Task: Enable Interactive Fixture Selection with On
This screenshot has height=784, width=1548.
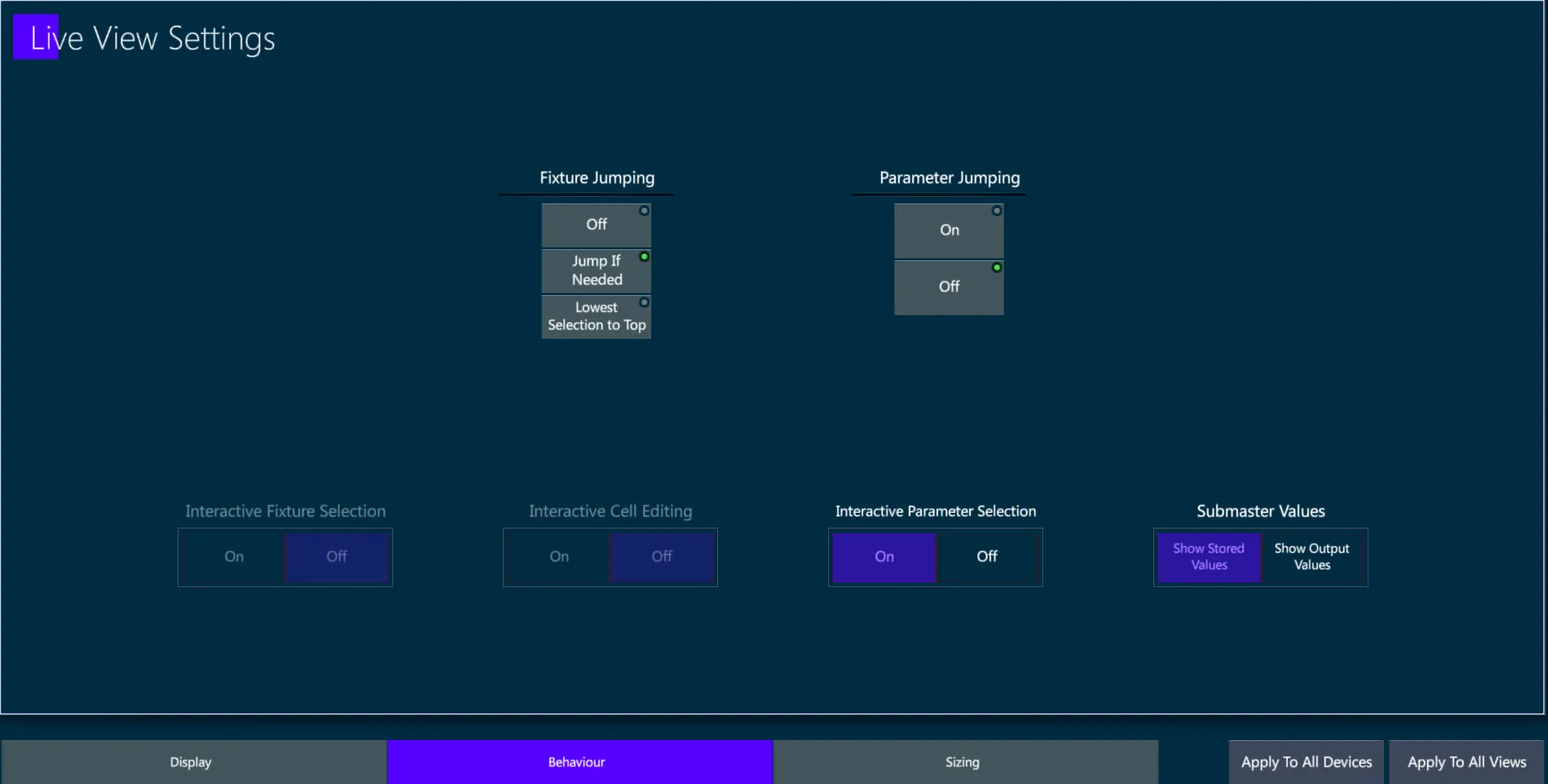Action: tap(234, 557)
